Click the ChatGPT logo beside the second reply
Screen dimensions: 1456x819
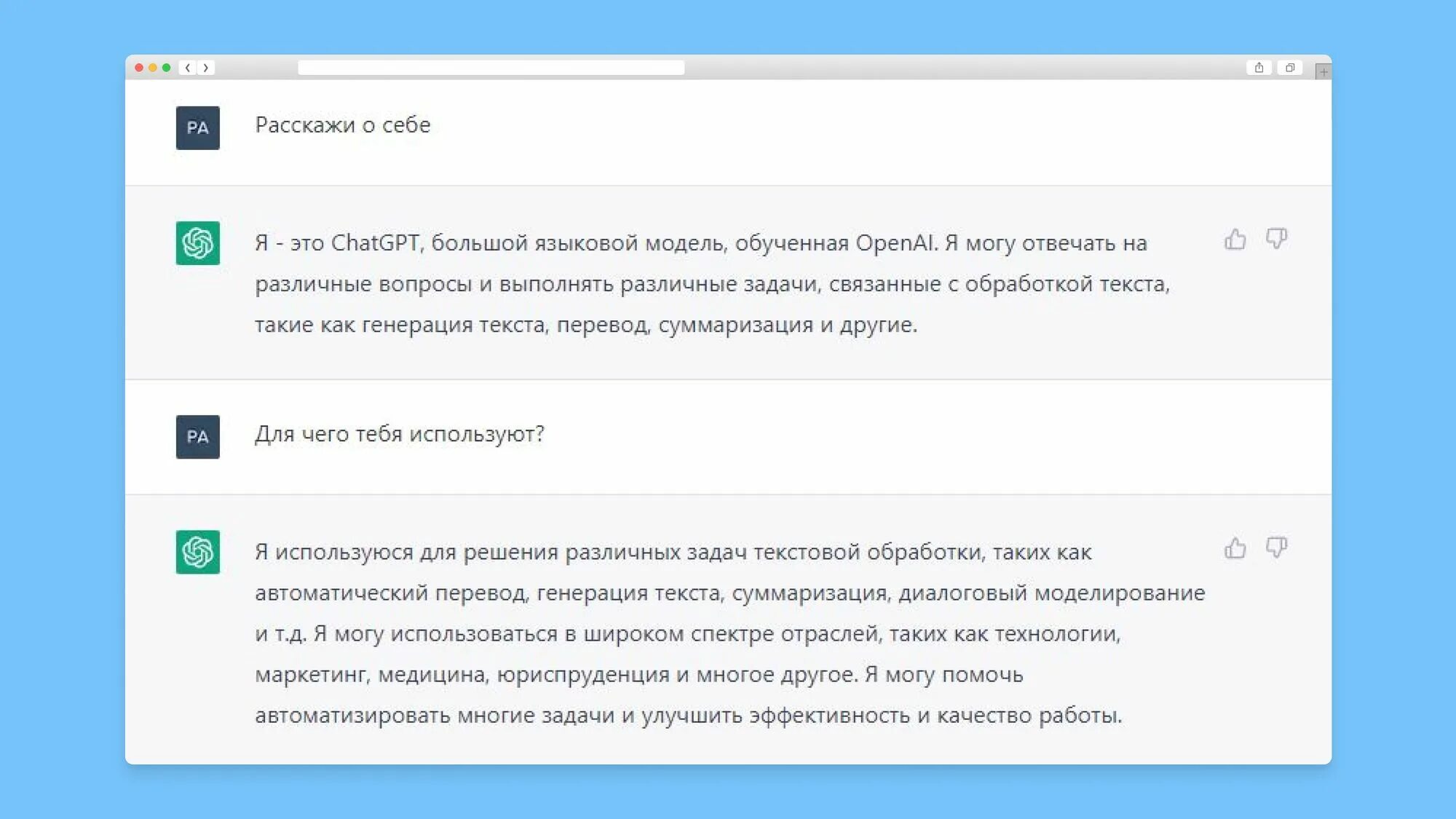197,552
